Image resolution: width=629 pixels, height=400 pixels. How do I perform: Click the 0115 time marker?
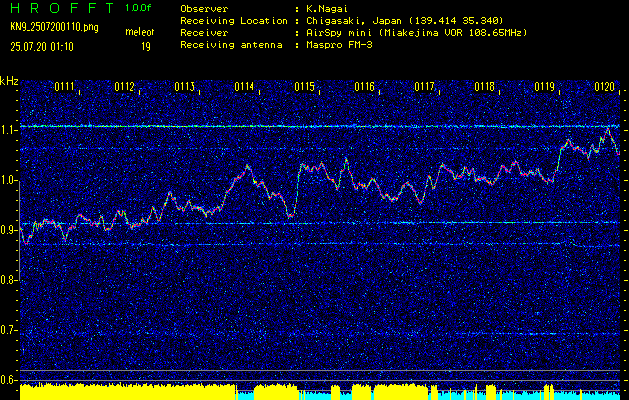pyautogui.click(x=304, y=86)
